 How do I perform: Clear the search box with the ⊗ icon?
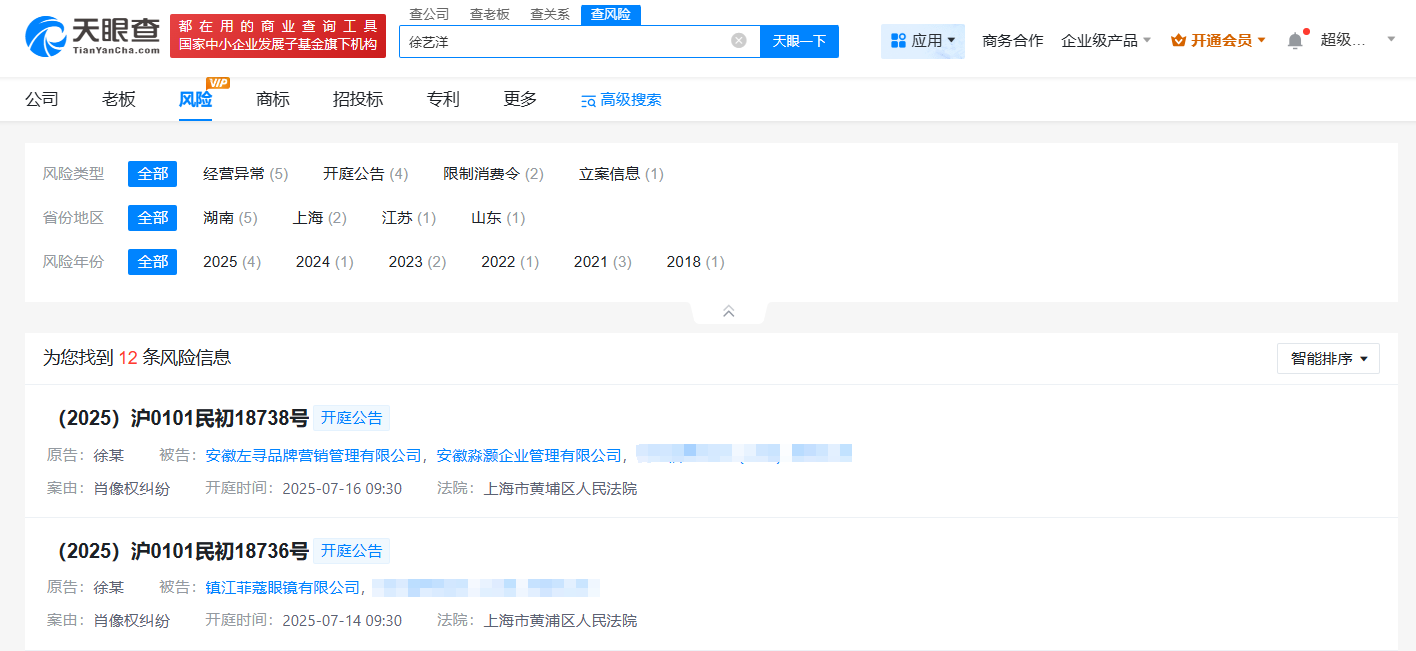pyautogui.click(x=738, y=40)
